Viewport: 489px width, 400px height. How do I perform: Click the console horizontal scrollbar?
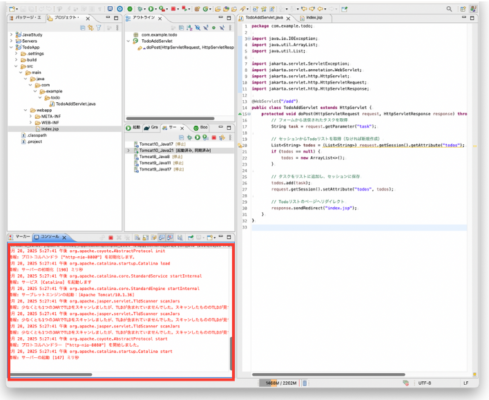tap(51, 375)
